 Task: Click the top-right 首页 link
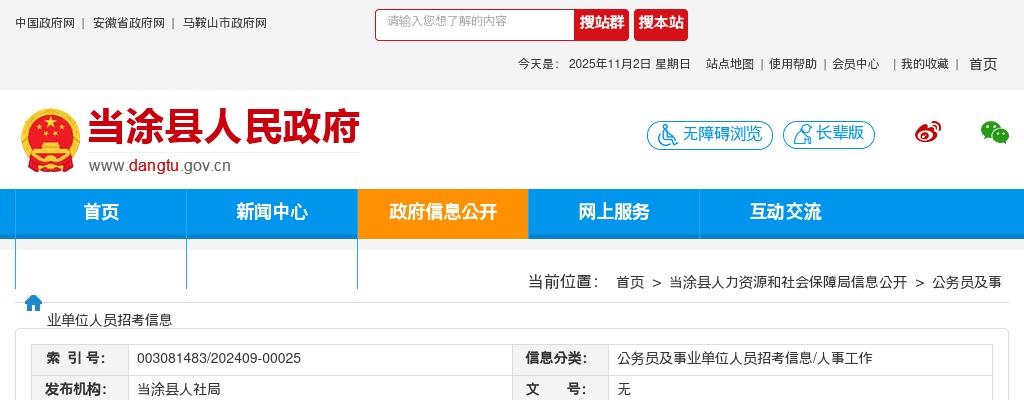pyautogui.click(x=983, y=64)
